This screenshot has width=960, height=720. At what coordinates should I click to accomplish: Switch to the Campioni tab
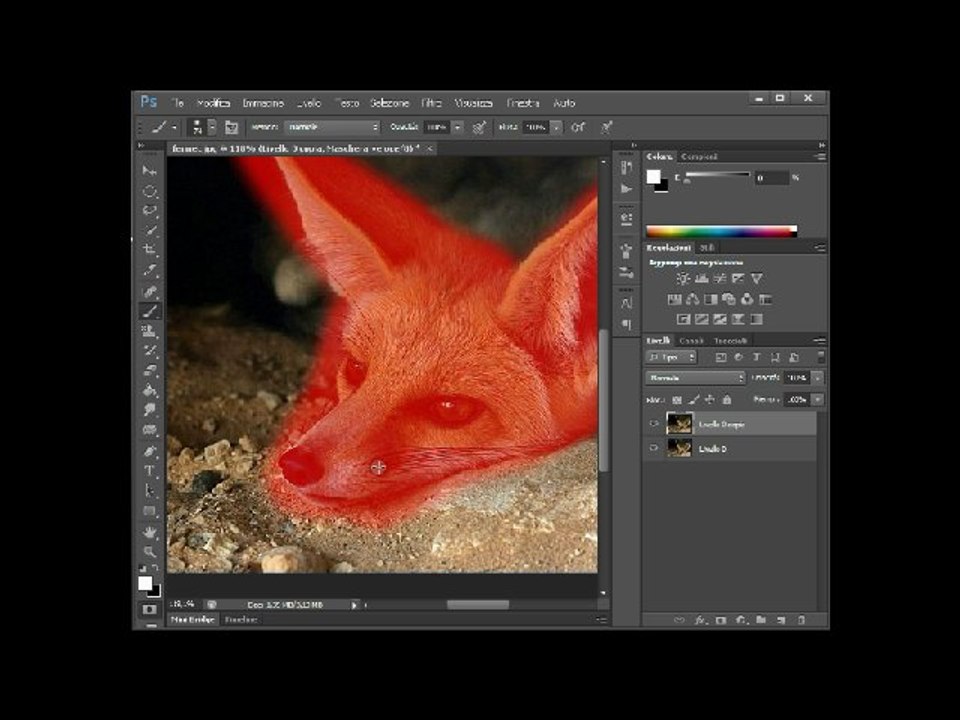(x=699, y=157)
